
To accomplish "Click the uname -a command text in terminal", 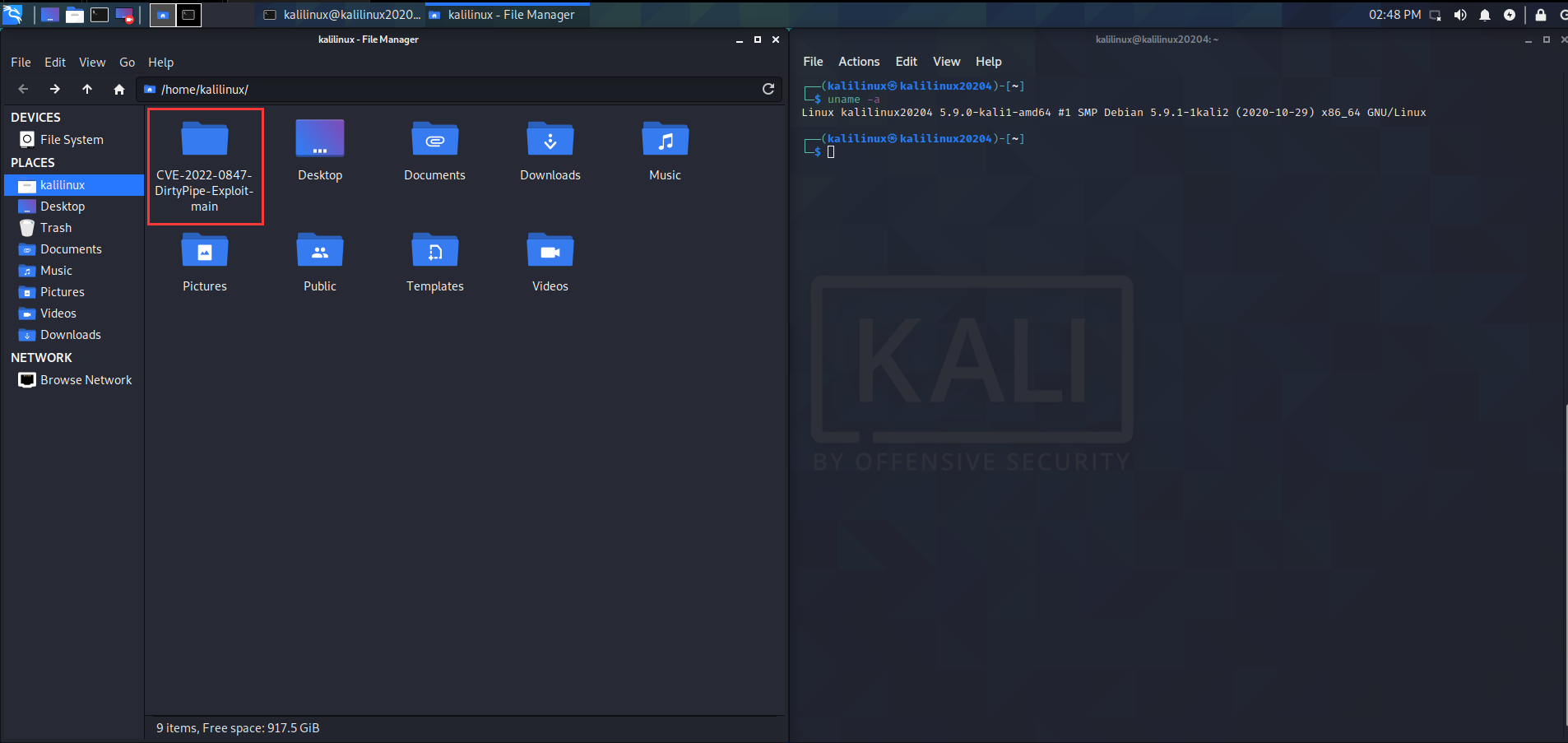I will tap(853, 100).
